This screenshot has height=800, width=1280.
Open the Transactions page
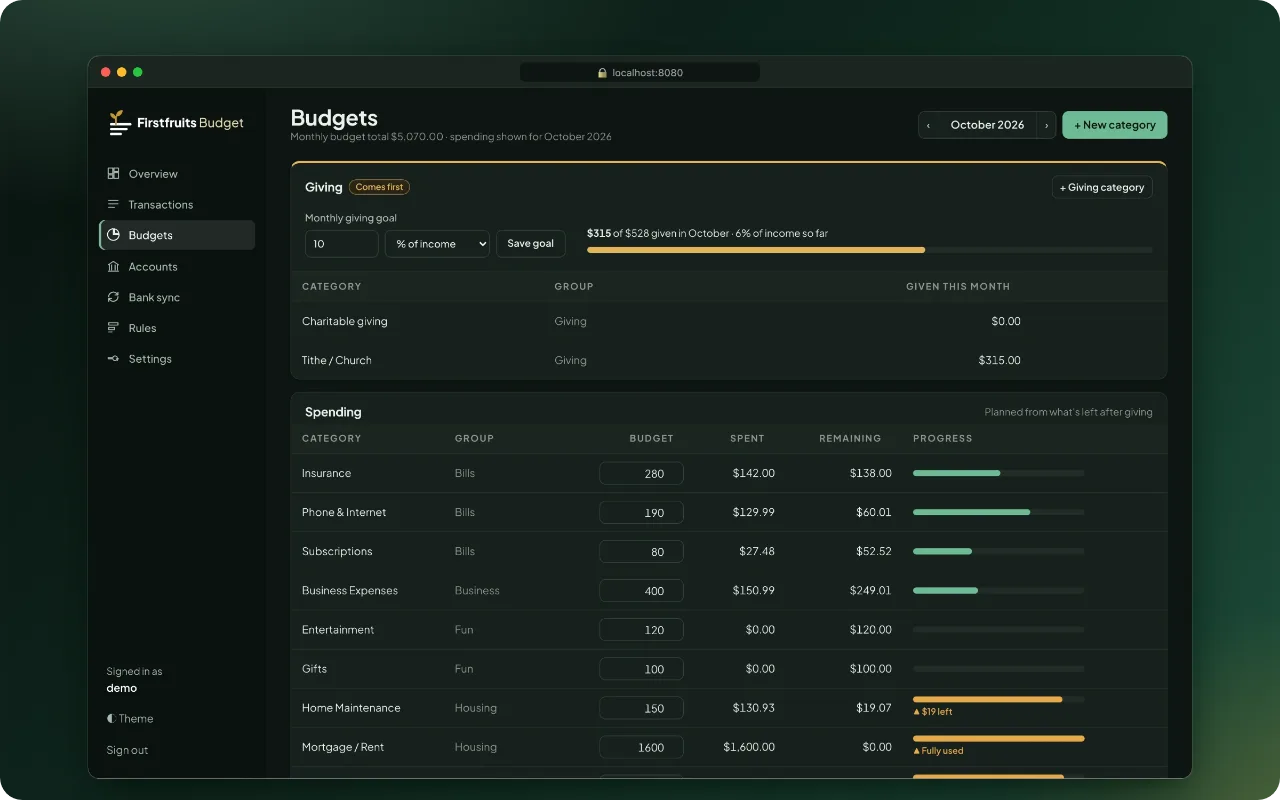pyautogui.click(x=177, y=205)
